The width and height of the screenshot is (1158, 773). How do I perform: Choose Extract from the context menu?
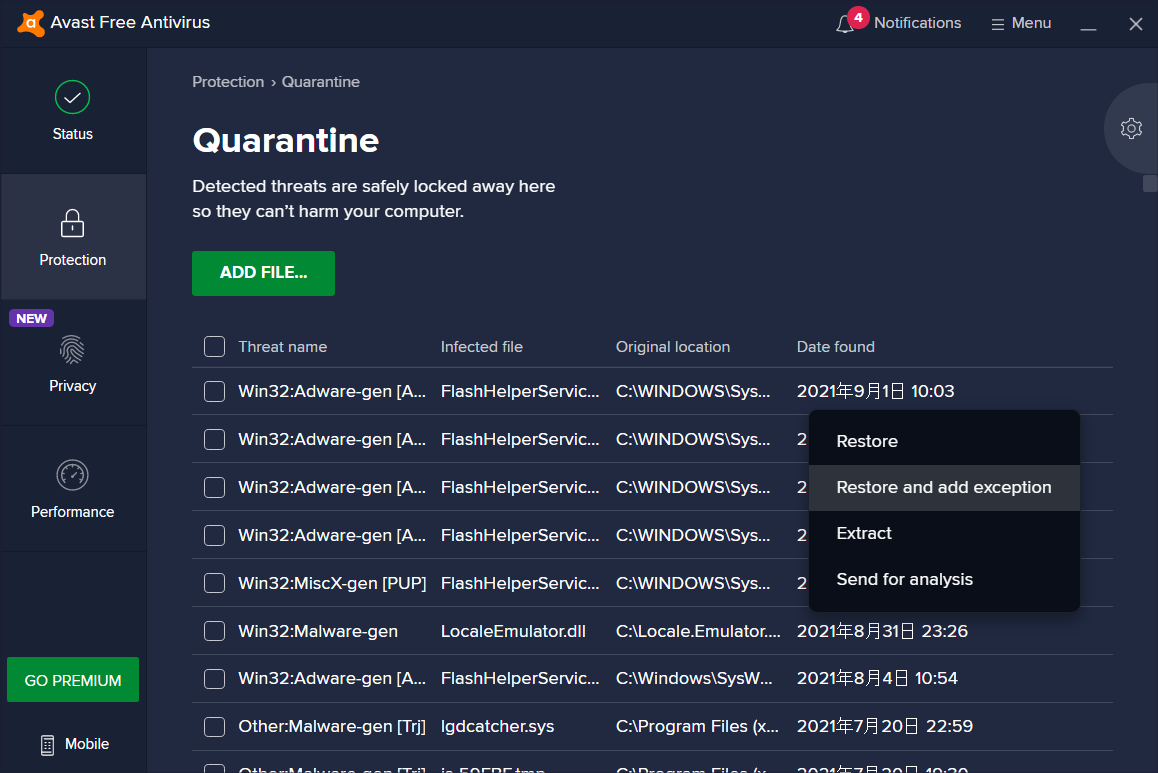pyautogui.click(x=944, y=534)
